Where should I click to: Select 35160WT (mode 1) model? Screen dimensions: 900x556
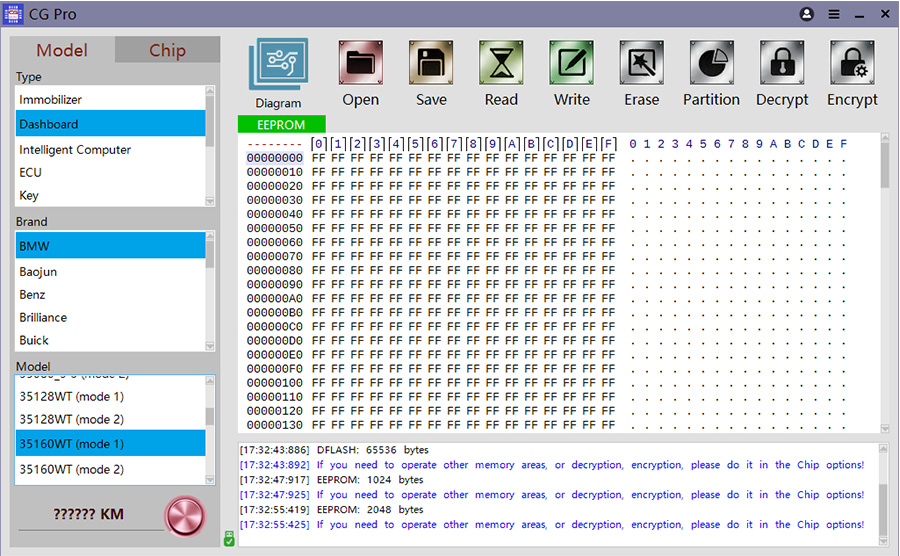pos(110,443)
